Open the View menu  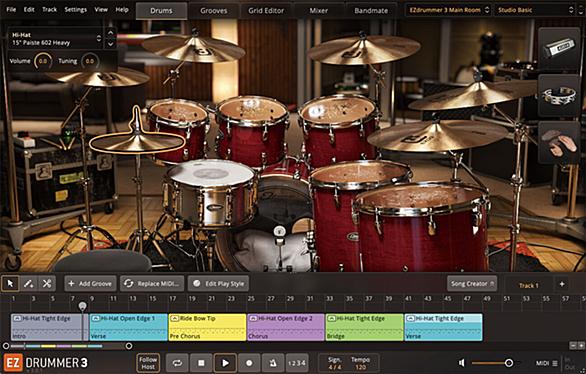[x=101, y=9]
